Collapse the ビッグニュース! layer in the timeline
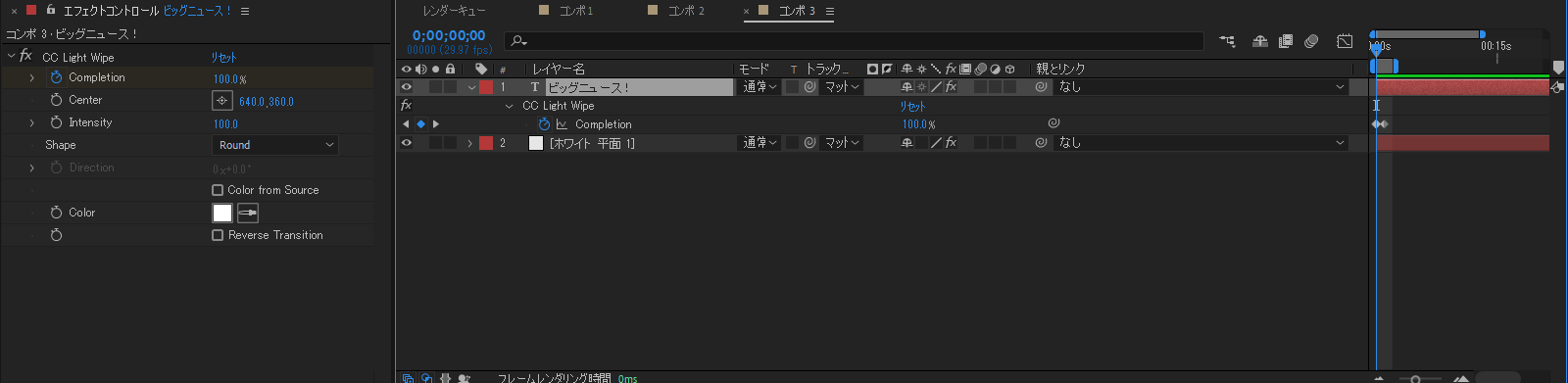 point(471,87)
